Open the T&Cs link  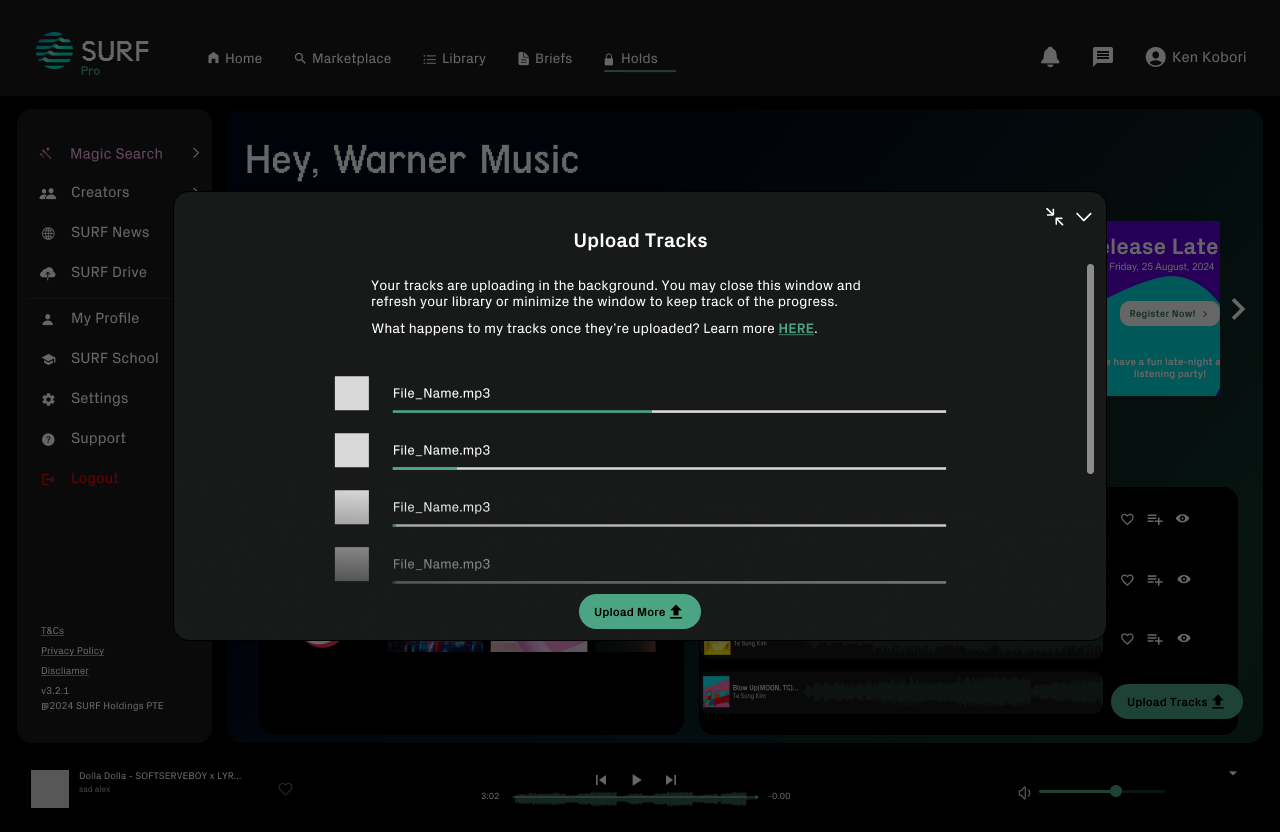click(x=52, y=631)
